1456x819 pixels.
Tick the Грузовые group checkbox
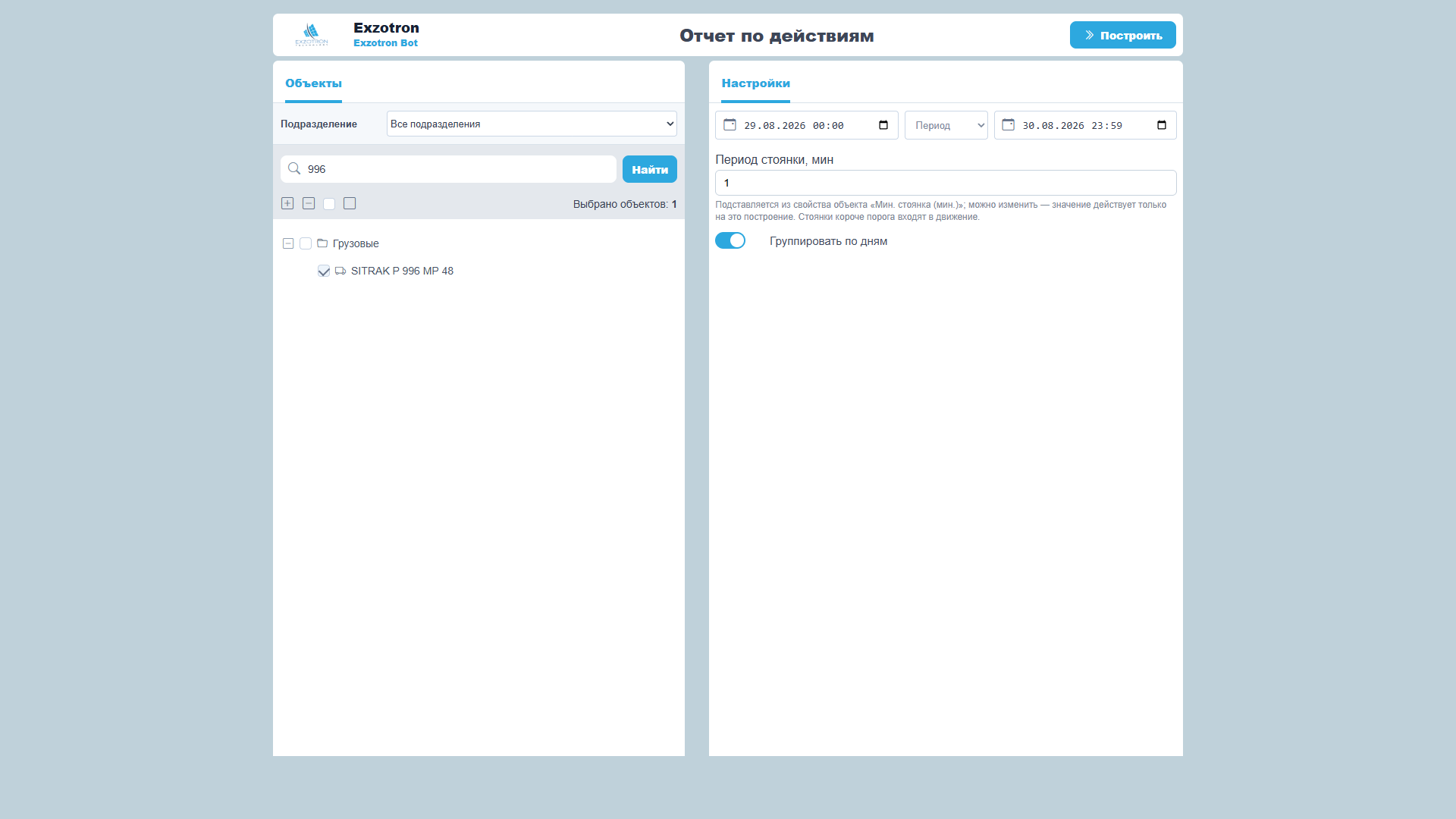click(306, 243)
